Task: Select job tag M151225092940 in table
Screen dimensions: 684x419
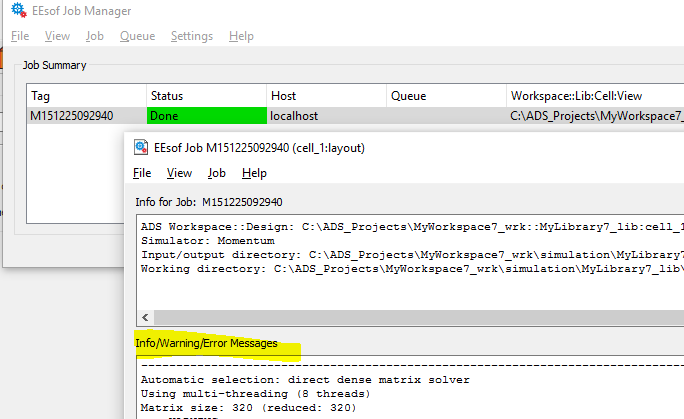Action: [86, 116]
